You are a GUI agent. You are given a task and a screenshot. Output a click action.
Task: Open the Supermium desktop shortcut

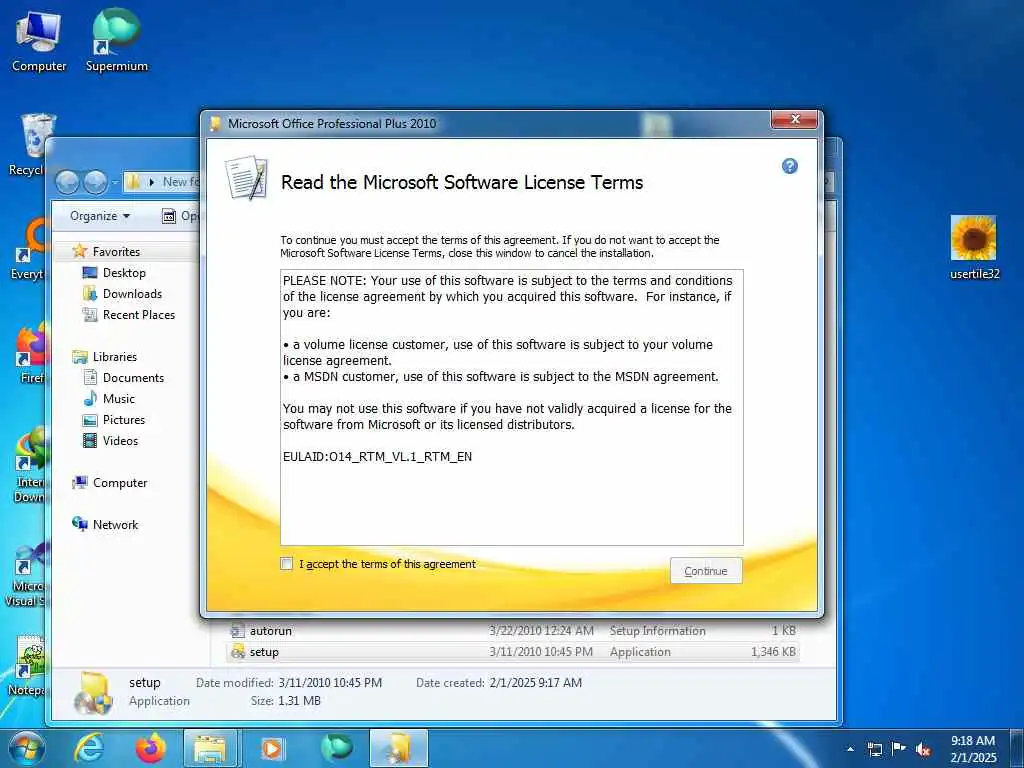click(x=116, y=42)
